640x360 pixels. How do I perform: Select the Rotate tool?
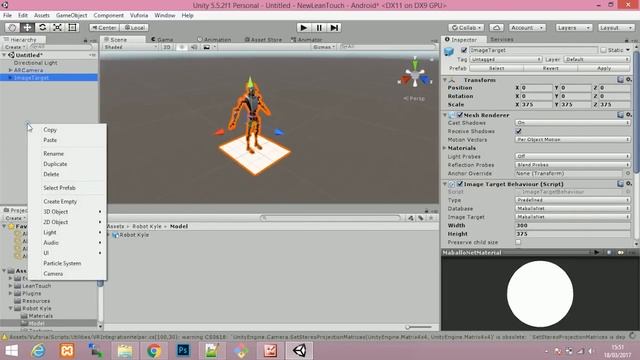pos(42,27)
